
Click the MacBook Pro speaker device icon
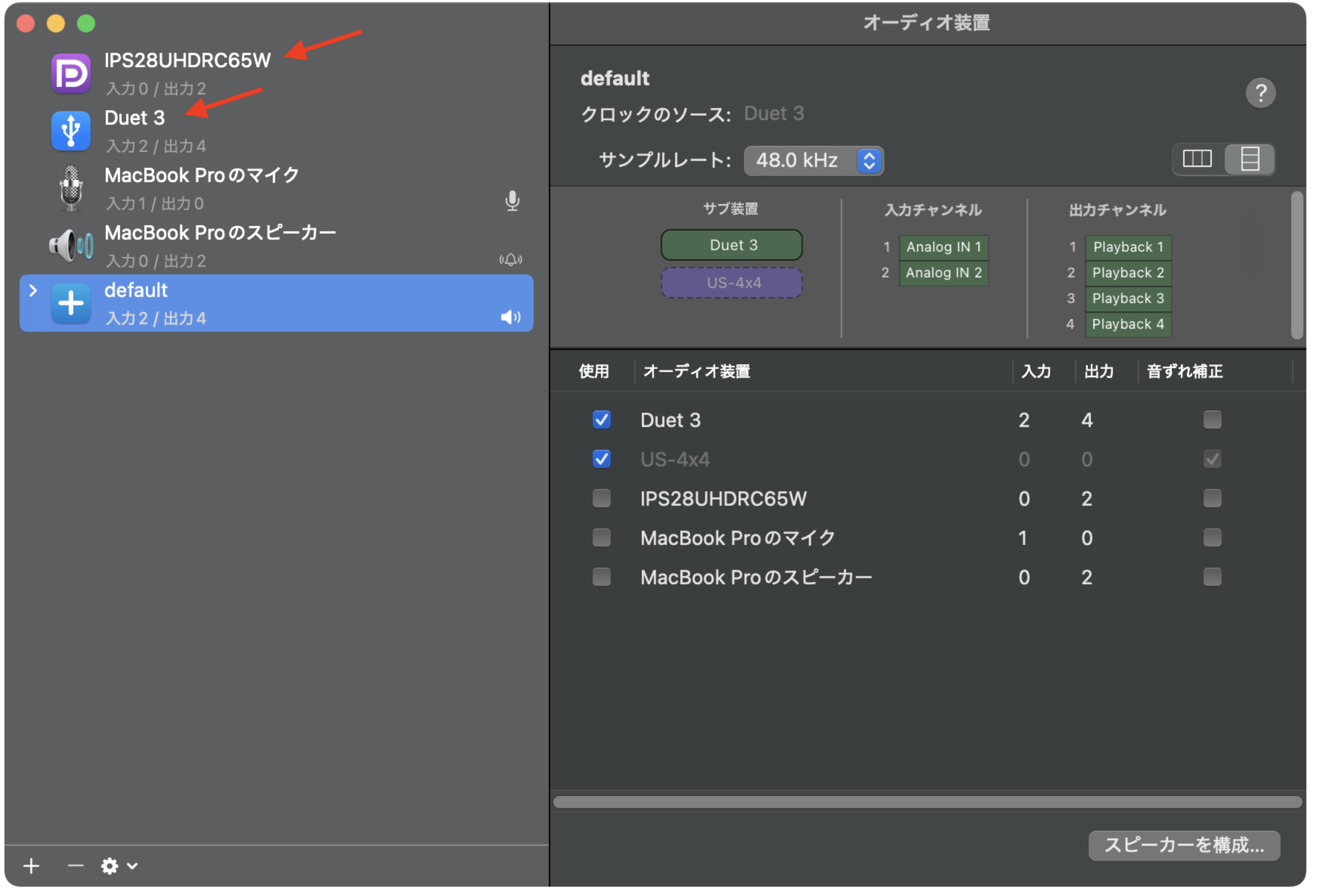point(70,246)
